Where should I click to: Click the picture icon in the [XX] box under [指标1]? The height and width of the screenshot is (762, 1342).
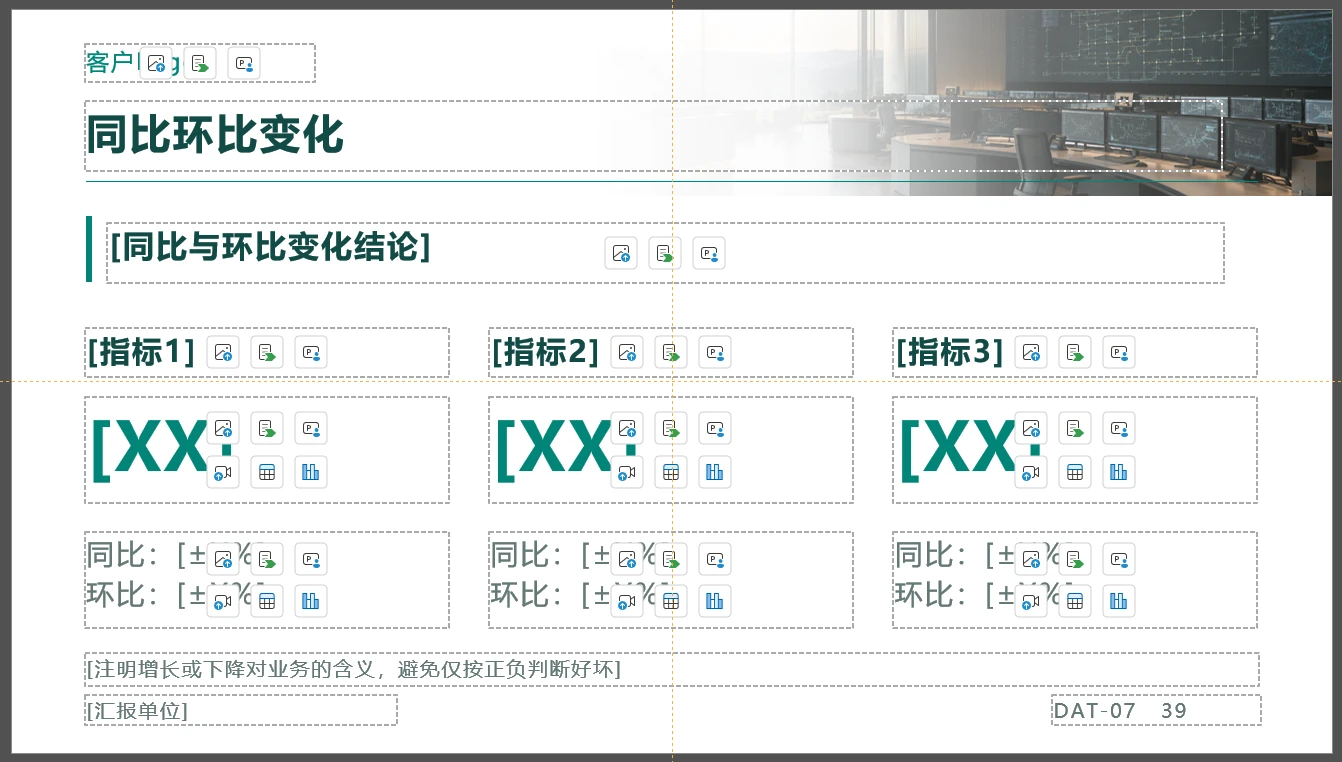pos(223,428)
